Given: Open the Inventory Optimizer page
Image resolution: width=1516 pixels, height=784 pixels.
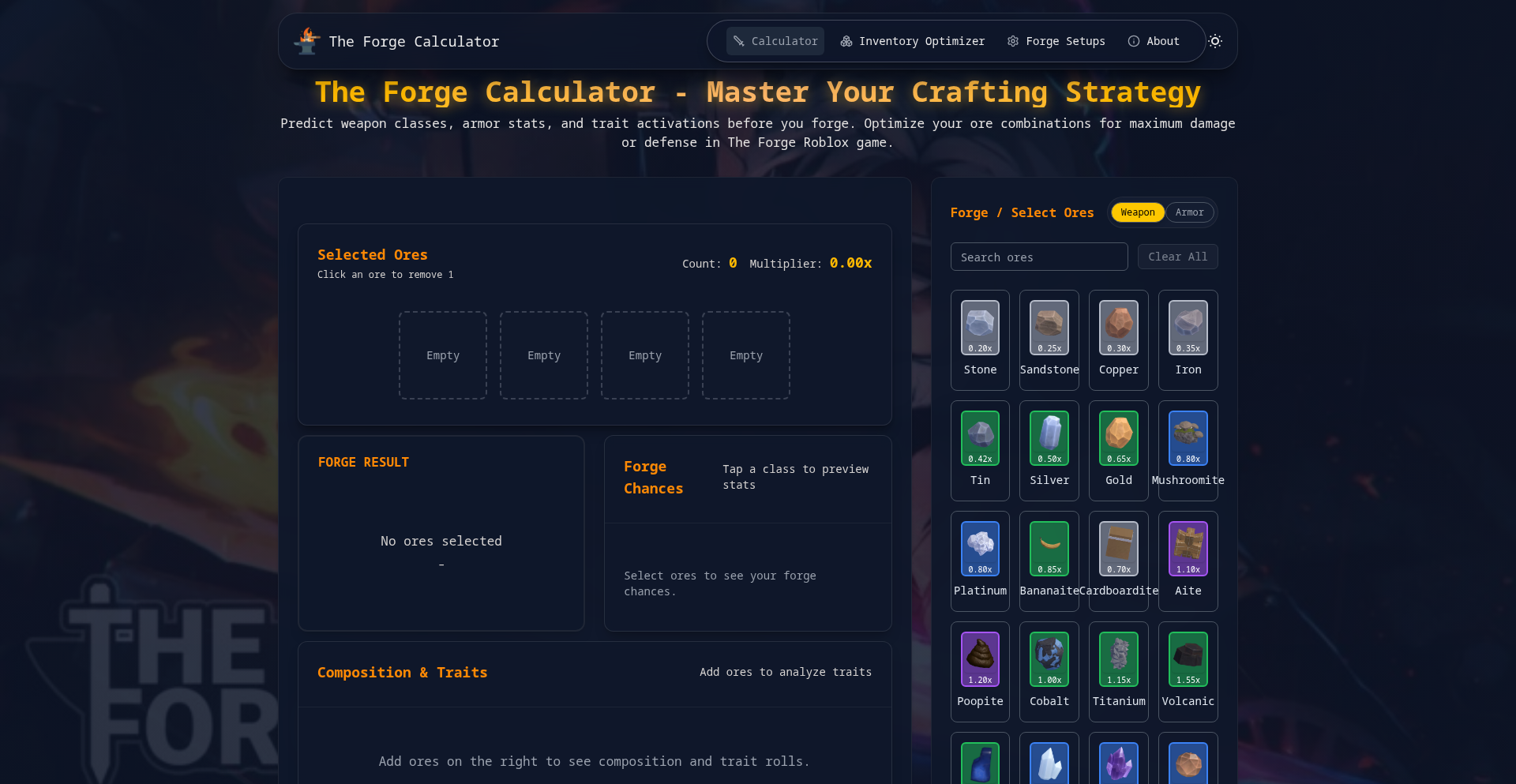Looking at the screenshot, I should click(912, 41).
